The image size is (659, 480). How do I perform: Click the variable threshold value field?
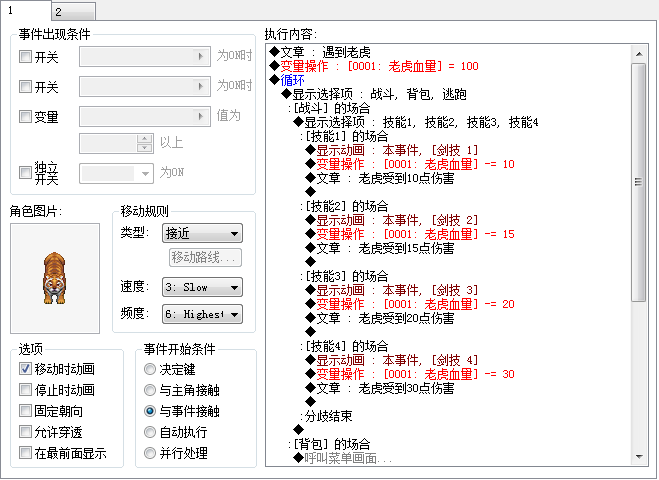[x=108, y=143]
